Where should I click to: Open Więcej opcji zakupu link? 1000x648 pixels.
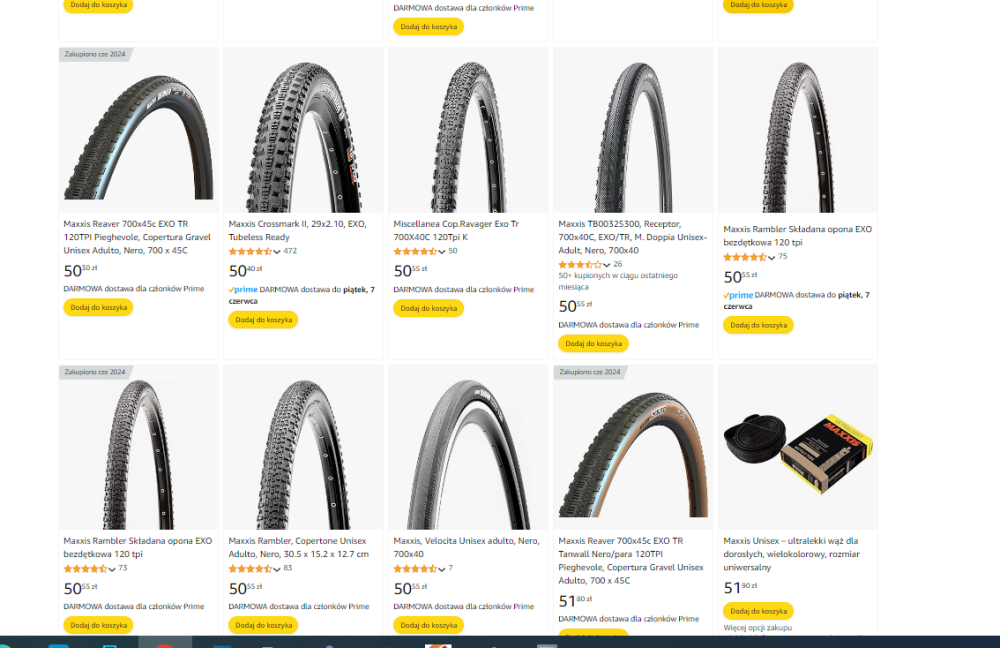[758, 628]
